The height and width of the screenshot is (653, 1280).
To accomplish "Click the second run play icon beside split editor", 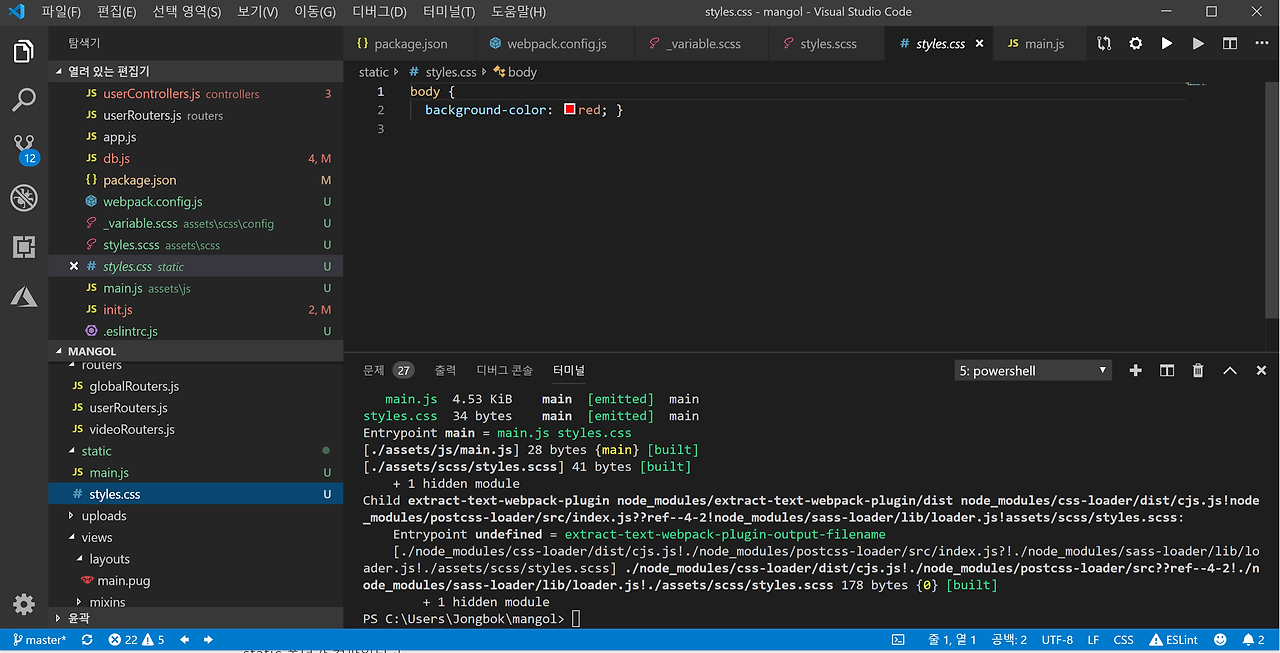I will (x=1198, y=44).
